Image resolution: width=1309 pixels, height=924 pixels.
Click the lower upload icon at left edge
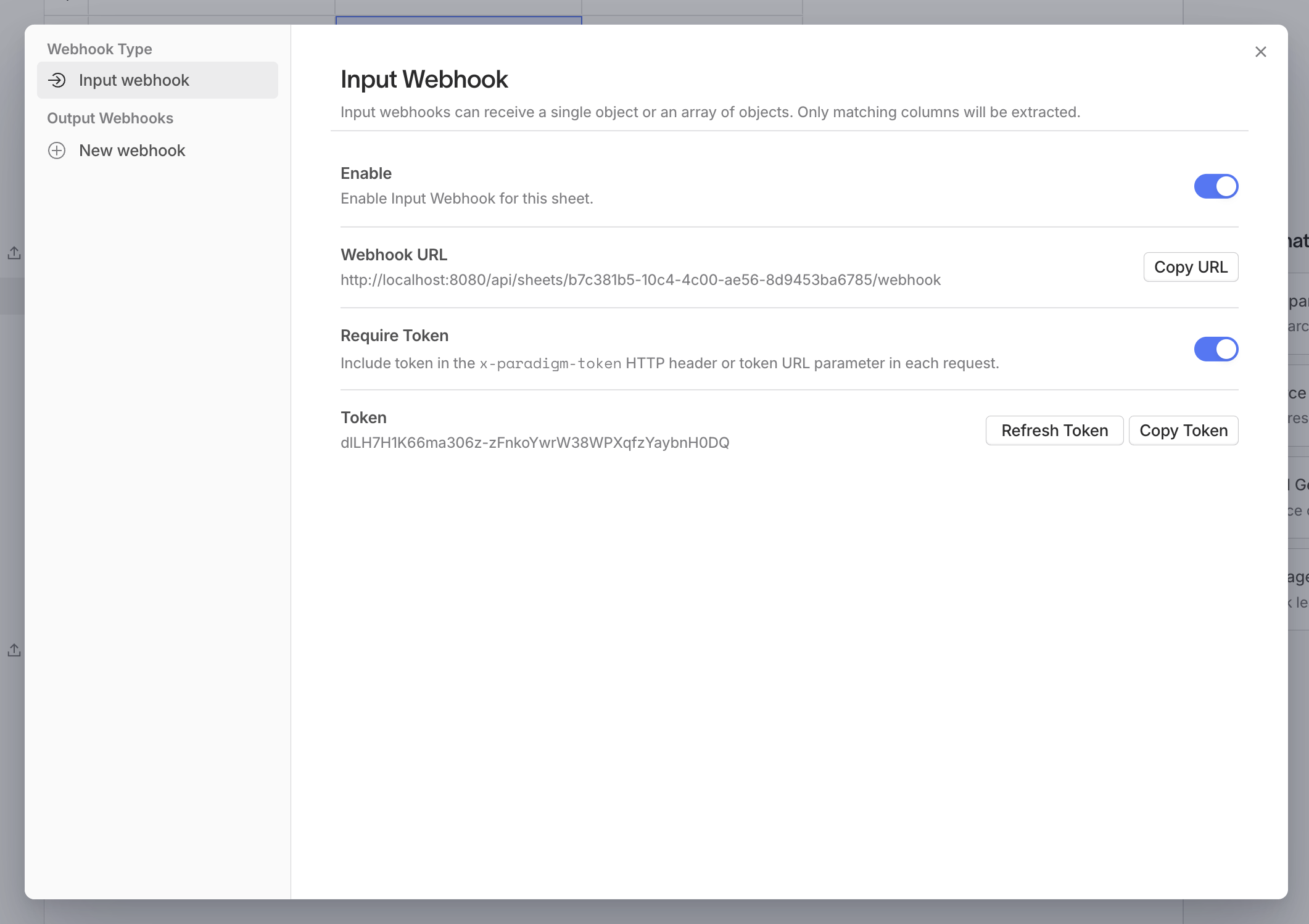tap(14, 650)
